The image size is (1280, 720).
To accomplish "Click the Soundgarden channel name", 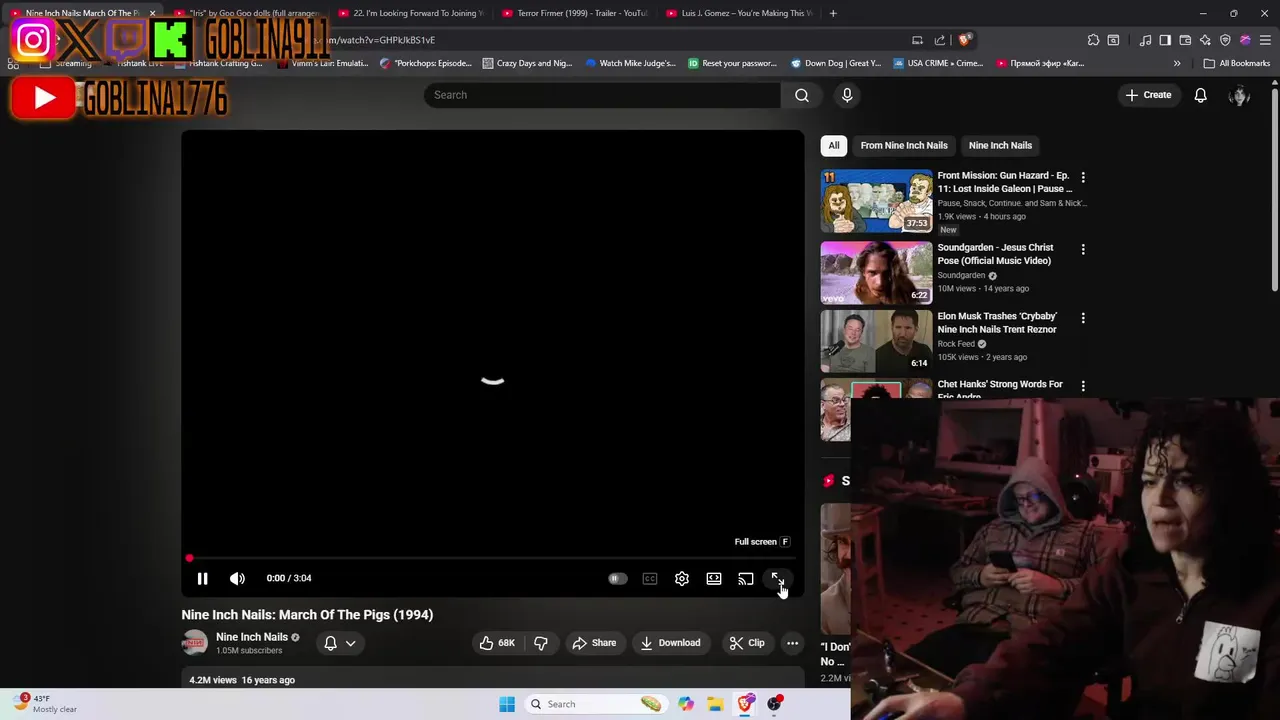I will tap(961, 275).
